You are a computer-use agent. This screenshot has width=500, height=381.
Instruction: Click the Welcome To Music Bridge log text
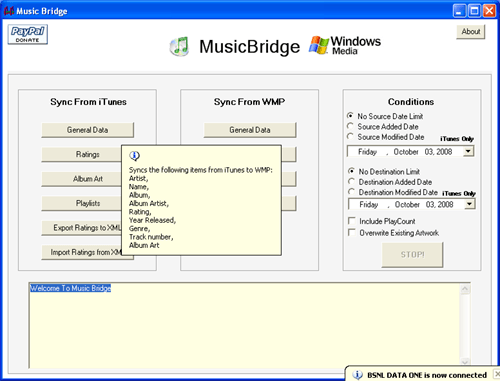click(x=70, y=288)
